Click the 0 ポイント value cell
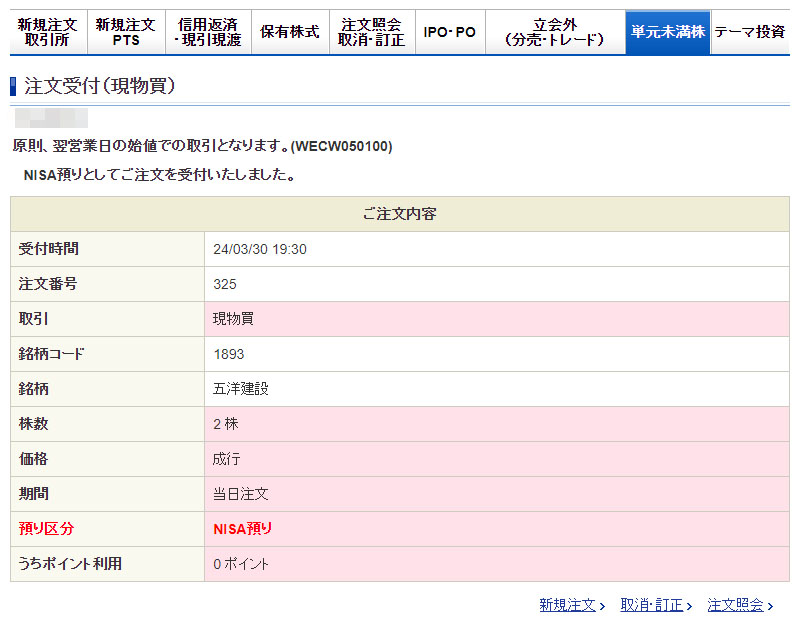This screenshot has width=801, height=626. click(241, 564)
